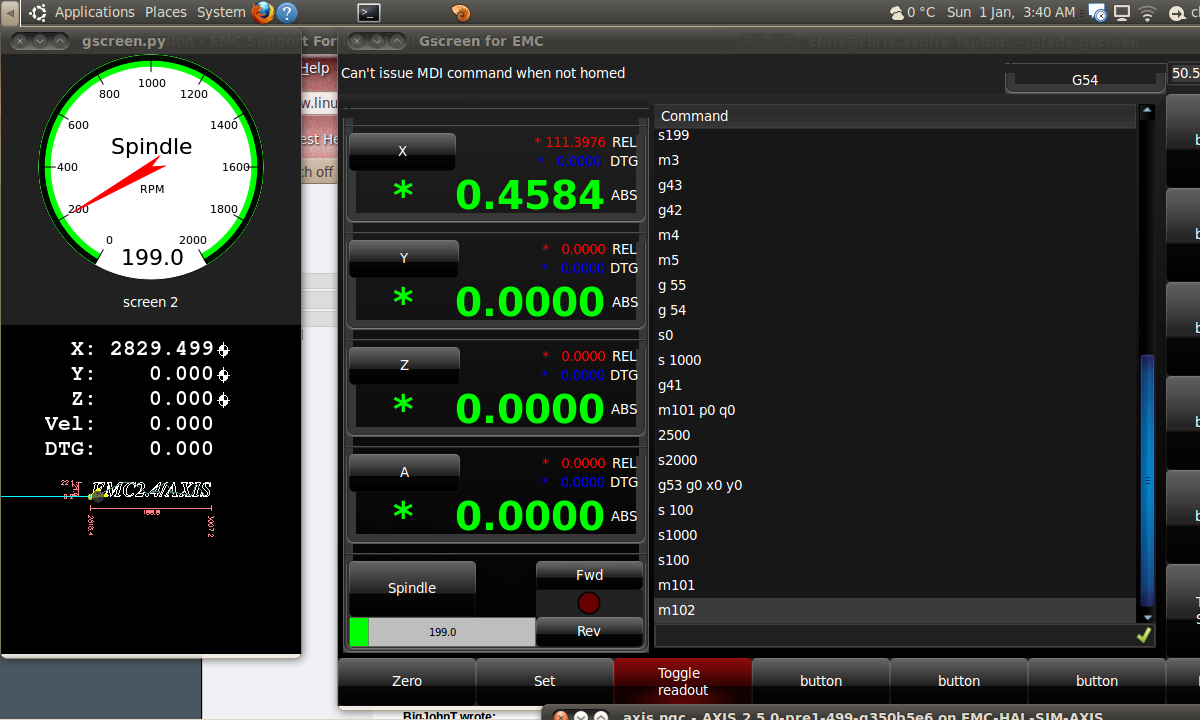Open Help menu in background browser window
Viewport: 1200px width, 720px height.
pyautogui.click(x=316, y=68)
